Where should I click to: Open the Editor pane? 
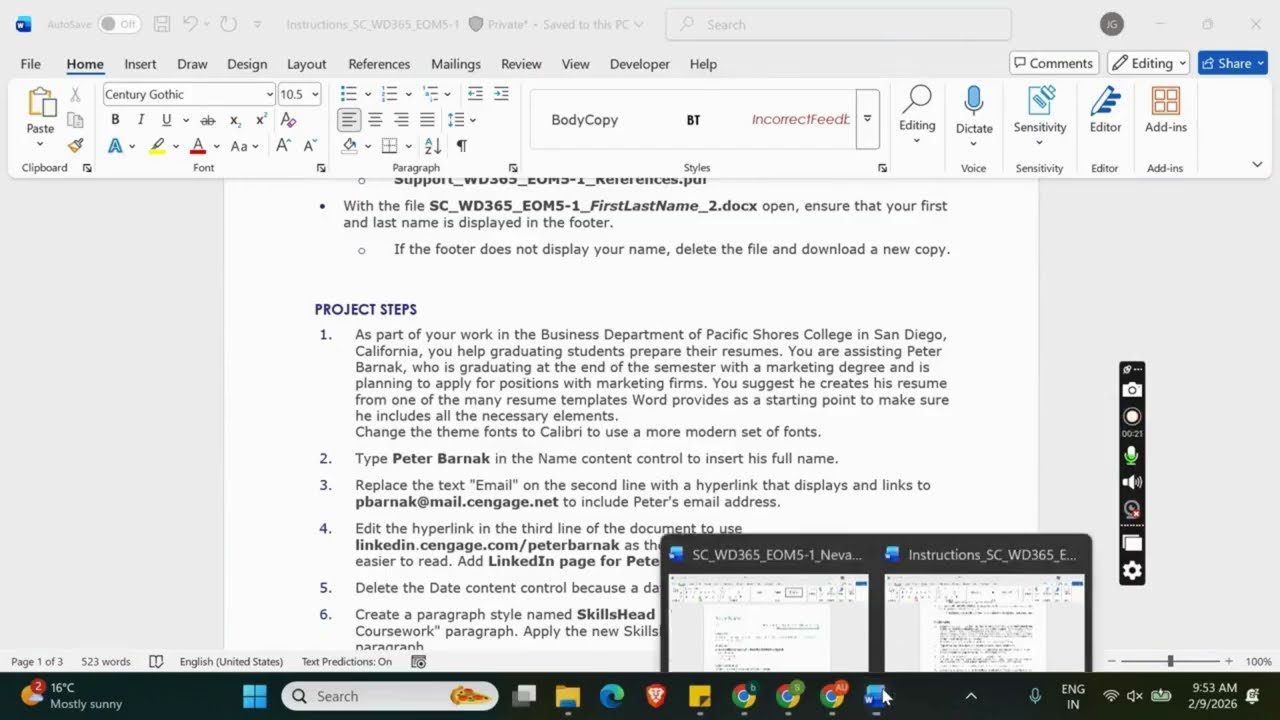pos(1105,110)
